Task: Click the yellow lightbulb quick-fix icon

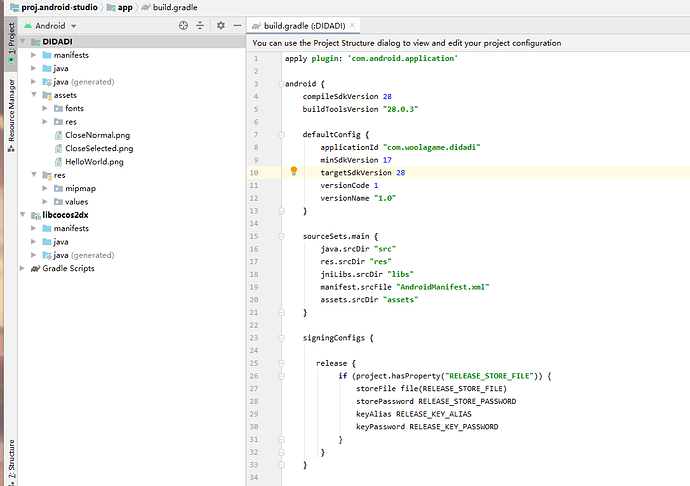Action: (294, 171)
